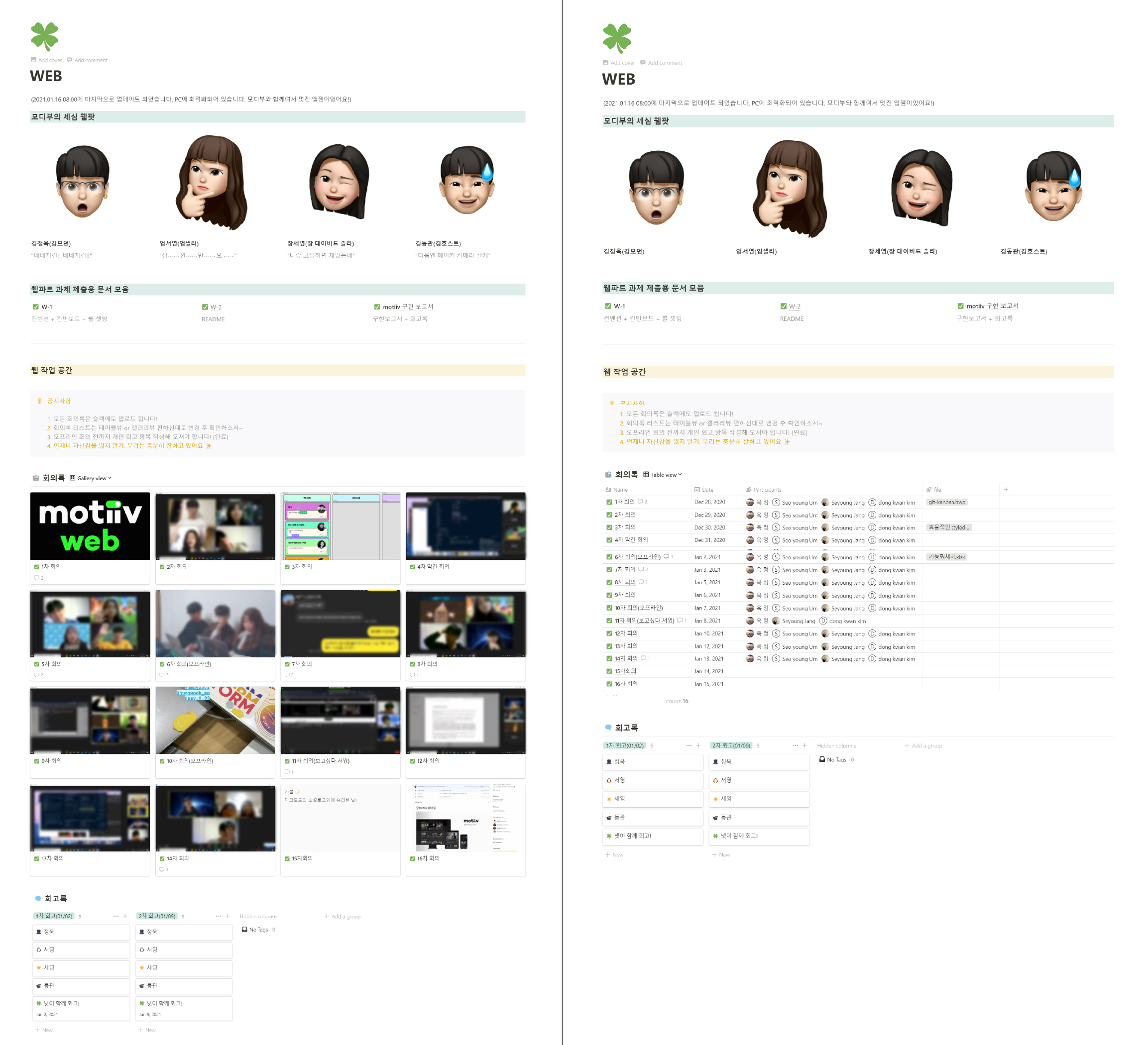Add a new table column with plus icon

click(1006, 490)
